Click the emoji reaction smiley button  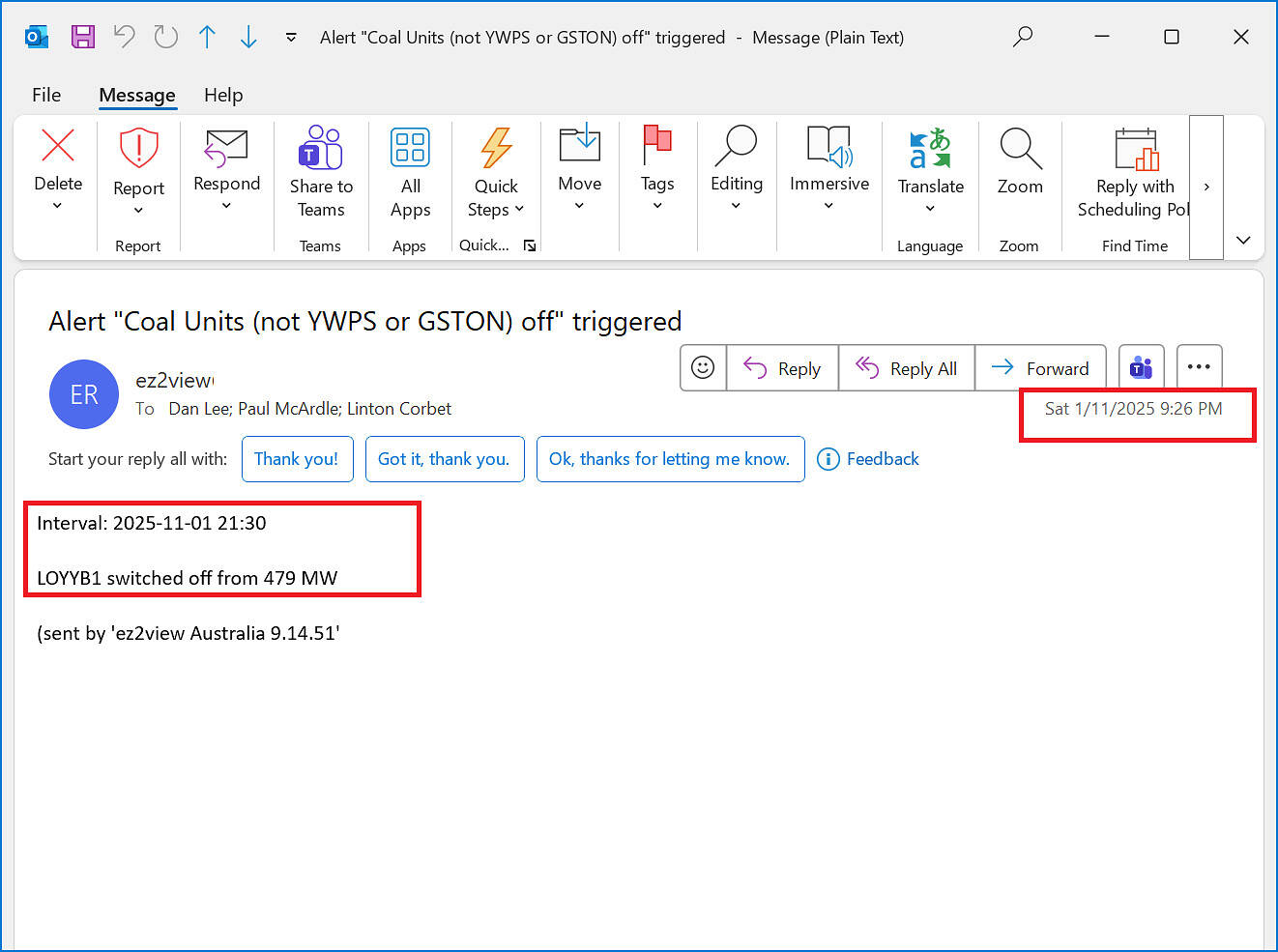[703, 368]
